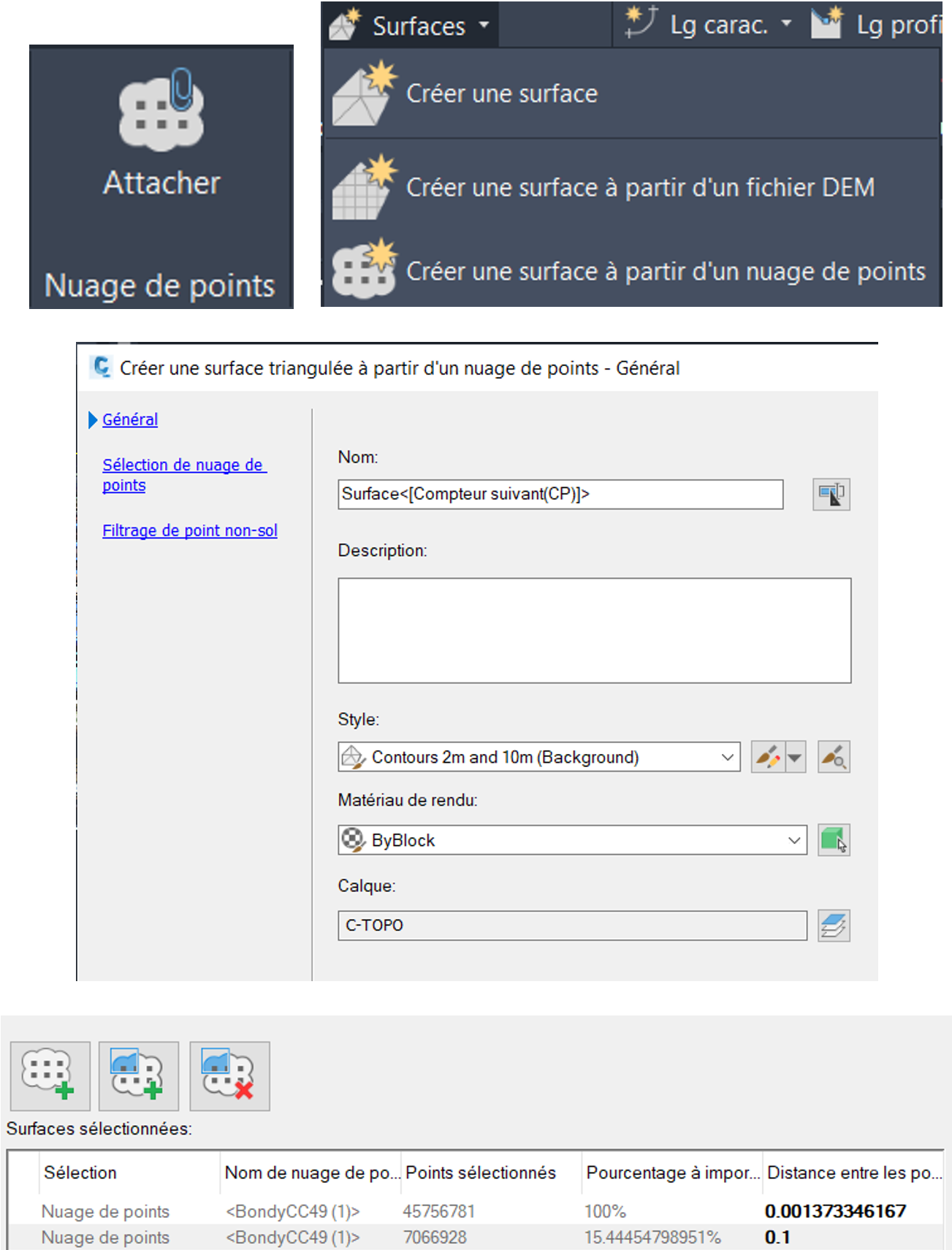Click the Attacher point cloud icon
This screenshot has width=952, height=1250.
[x=161, y=110]
